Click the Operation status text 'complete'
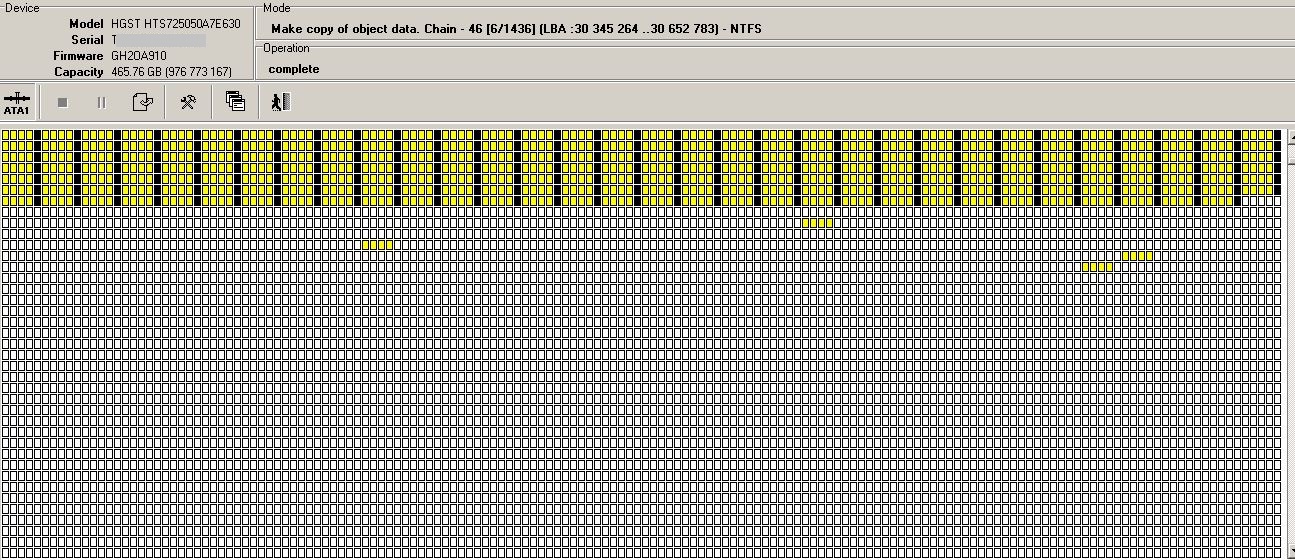The height and width of the screenshot is (560, 1295). coord(294,69)
